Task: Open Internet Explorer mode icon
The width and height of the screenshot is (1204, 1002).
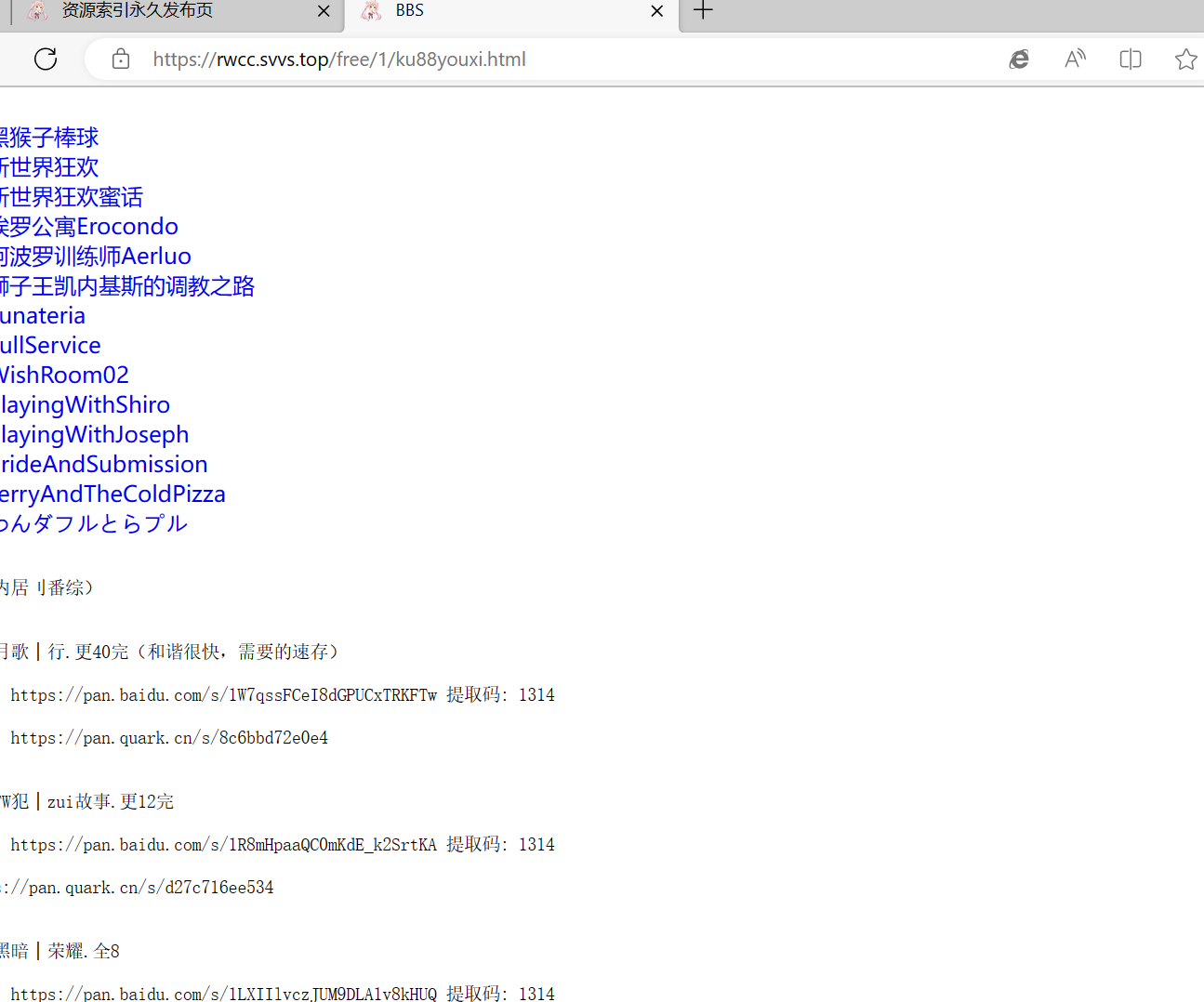Action: 1019,59
